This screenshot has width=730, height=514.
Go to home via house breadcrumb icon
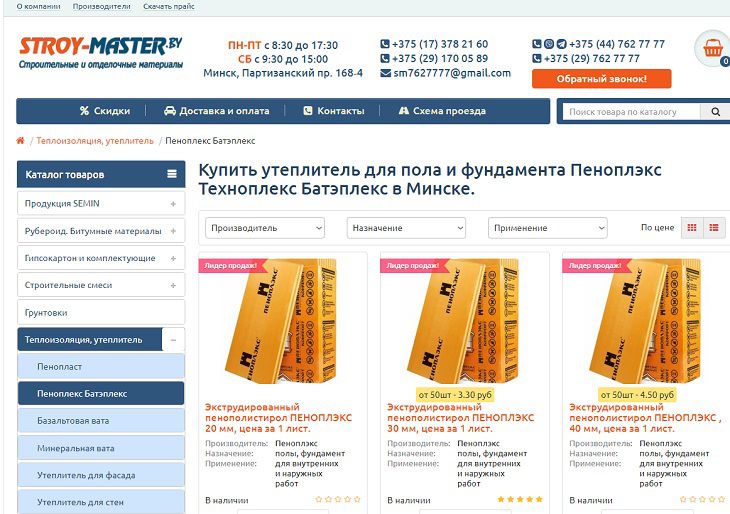pos(20,141)
